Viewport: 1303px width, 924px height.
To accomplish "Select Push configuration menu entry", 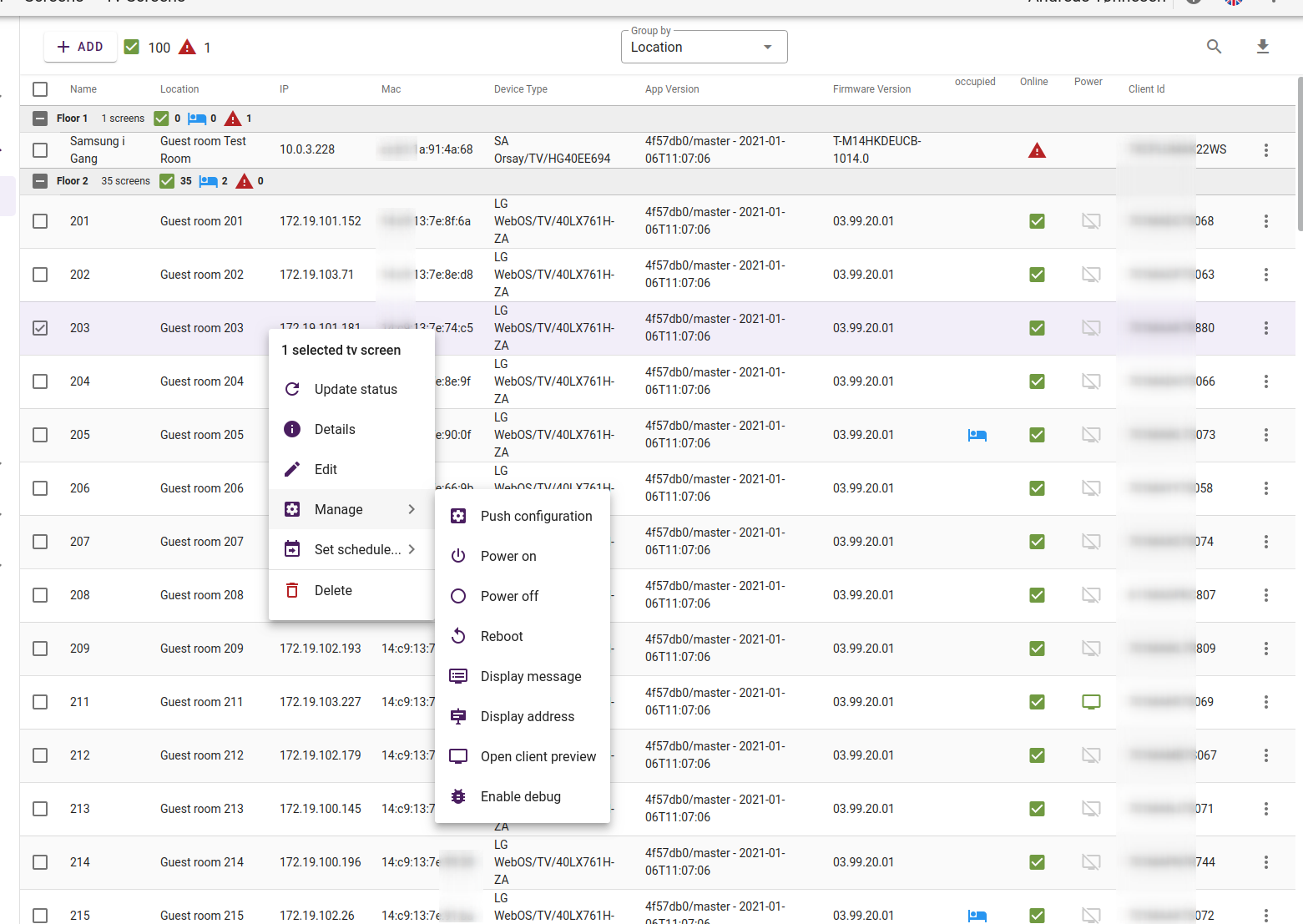I will [x=523, y=516].
